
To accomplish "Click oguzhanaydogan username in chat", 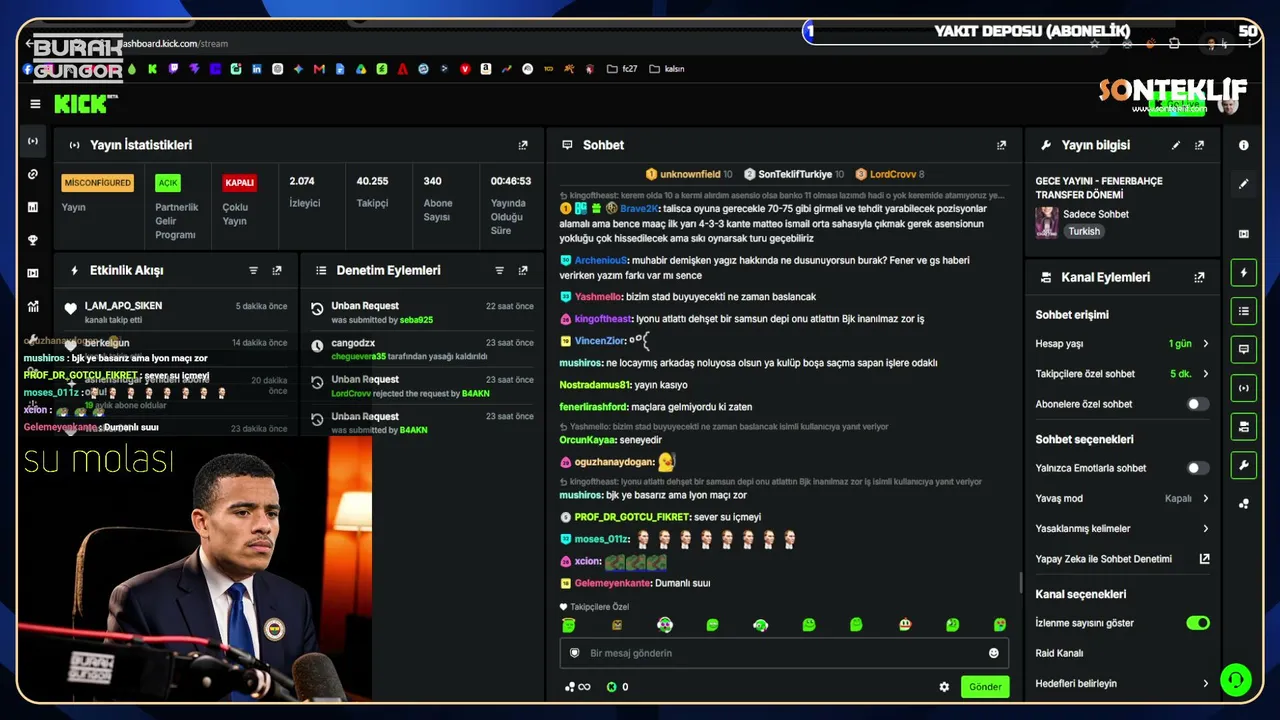I will [x=614, y=462].
